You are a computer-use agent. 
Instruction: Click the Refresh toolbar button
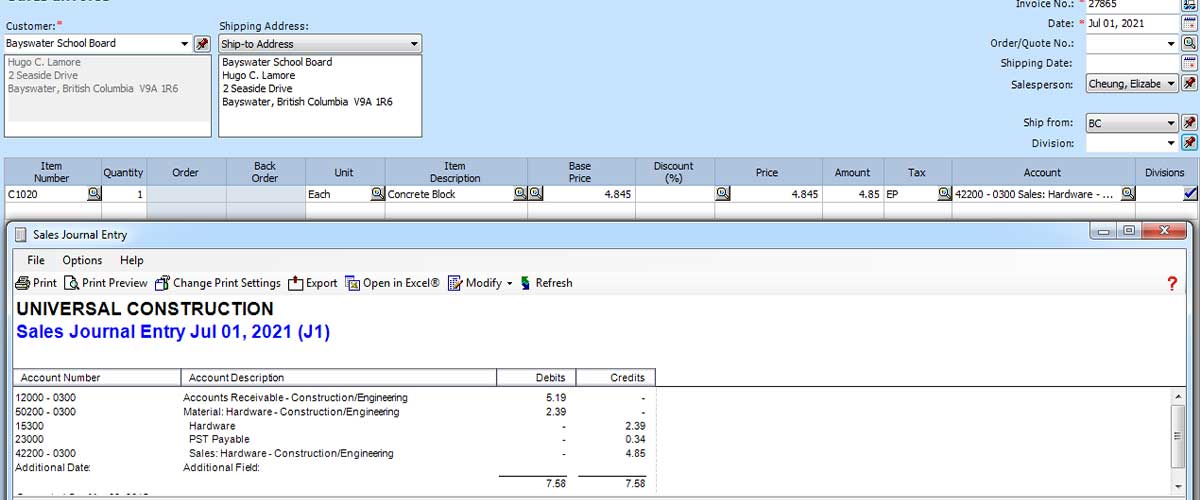click(546, 283)
